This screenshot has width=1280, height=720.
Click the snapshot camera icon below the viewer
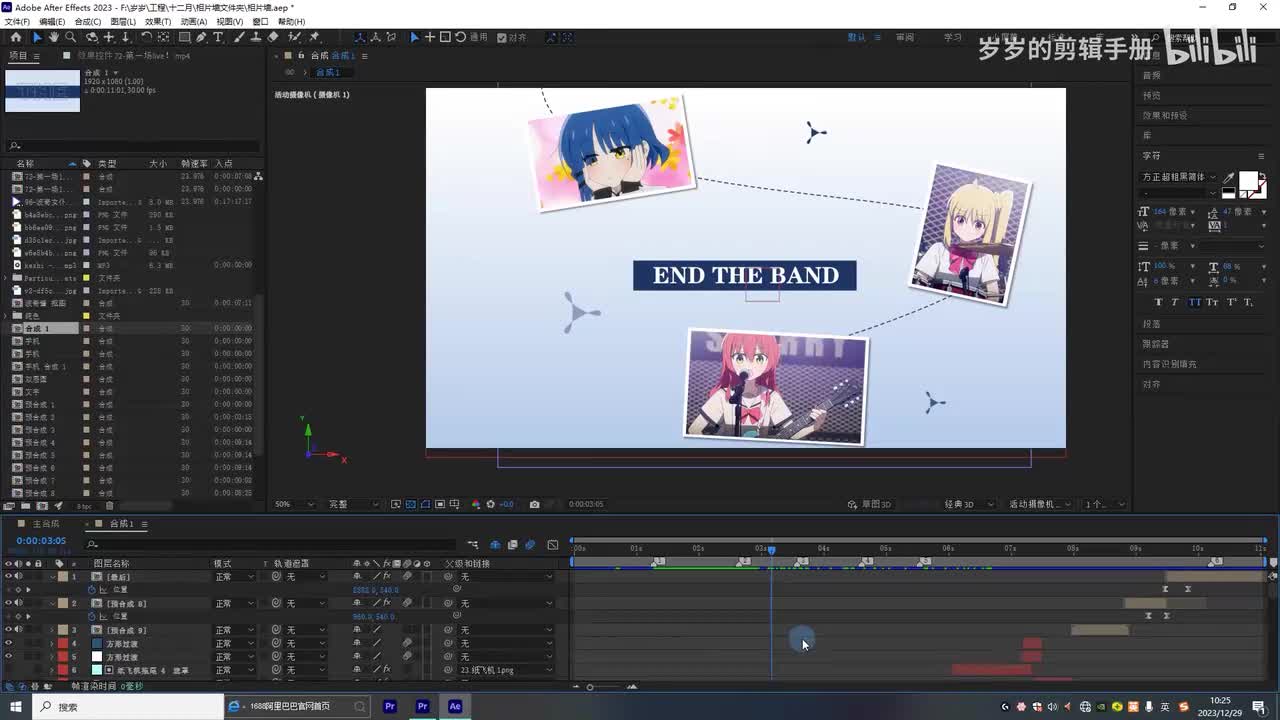[535, 505]
